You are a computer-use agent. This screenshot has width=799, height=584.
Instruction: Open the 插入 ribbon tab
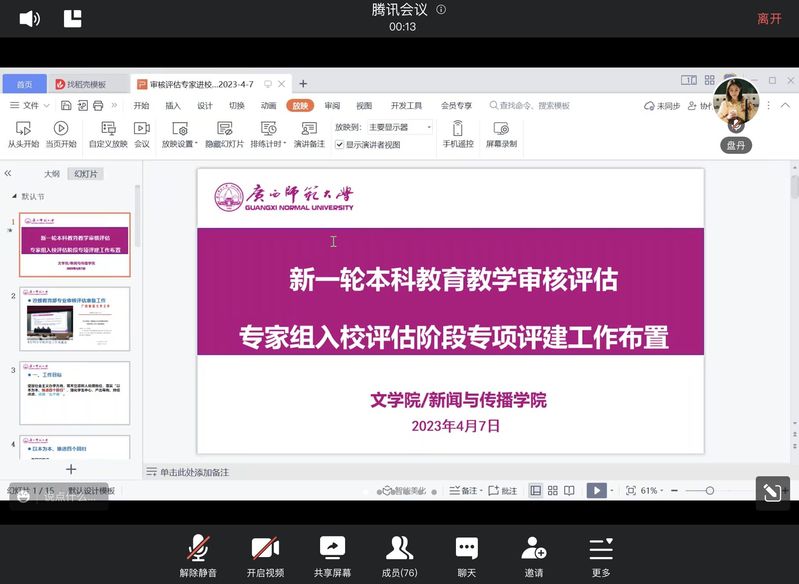173,105
